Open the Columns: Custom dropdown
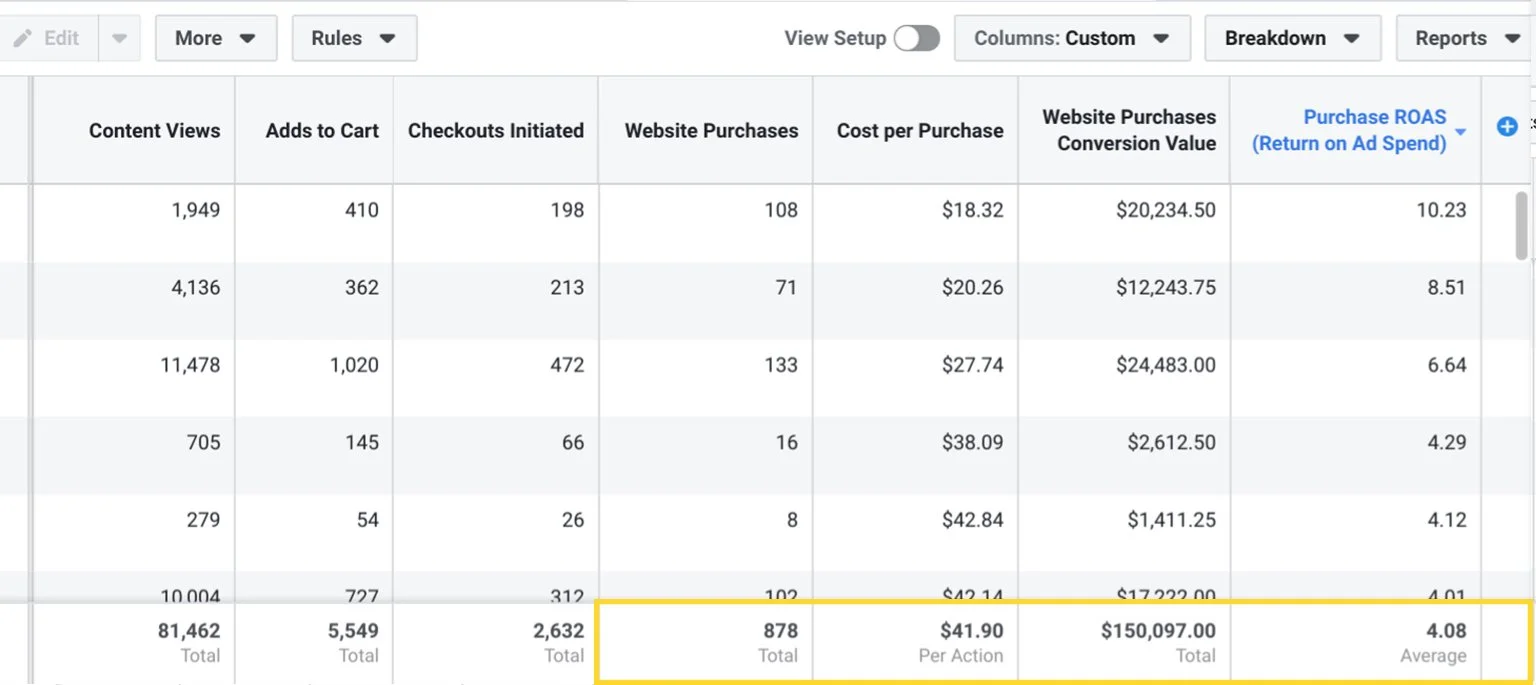1536x685 pixels. click(1071, 38)
